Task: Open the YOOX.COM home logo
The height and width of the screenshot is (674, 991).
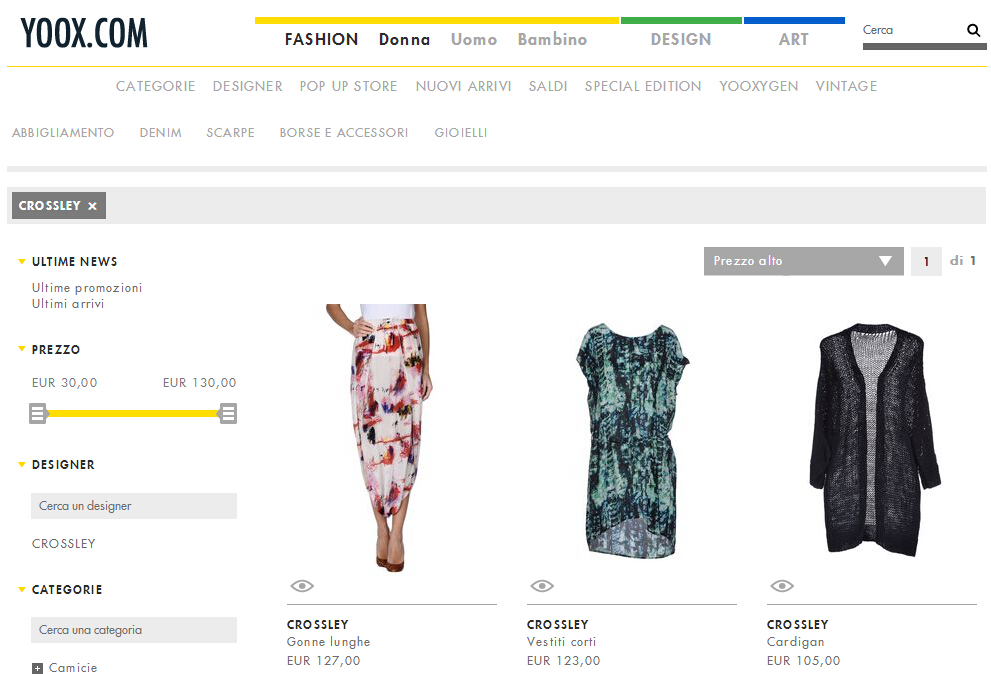Action: (84, 33)
